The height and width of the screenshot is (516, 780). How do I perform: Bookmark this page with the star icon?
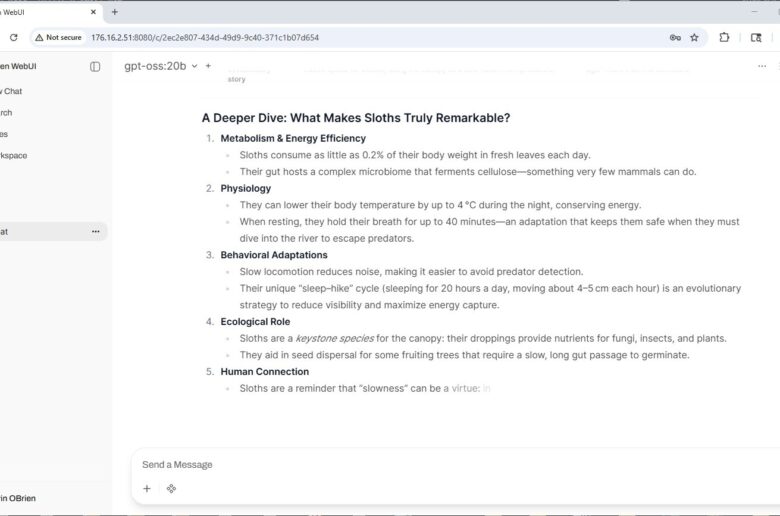point(694,38)
